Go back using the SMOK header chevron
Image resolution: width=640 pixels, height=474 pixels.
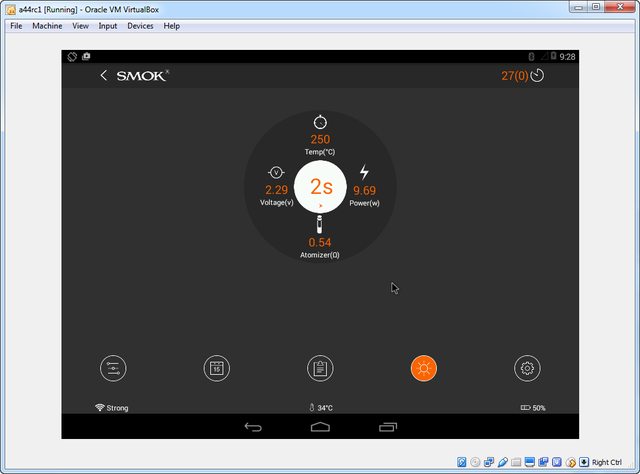point(104,75)
